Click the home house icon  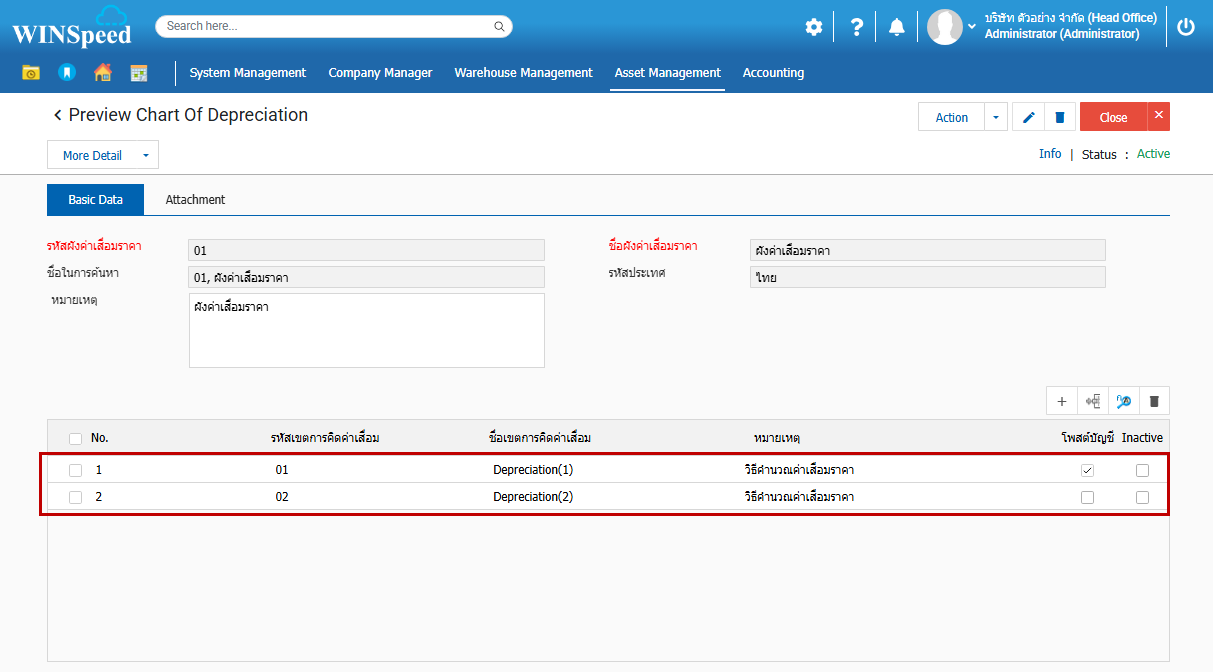(102, 72)
